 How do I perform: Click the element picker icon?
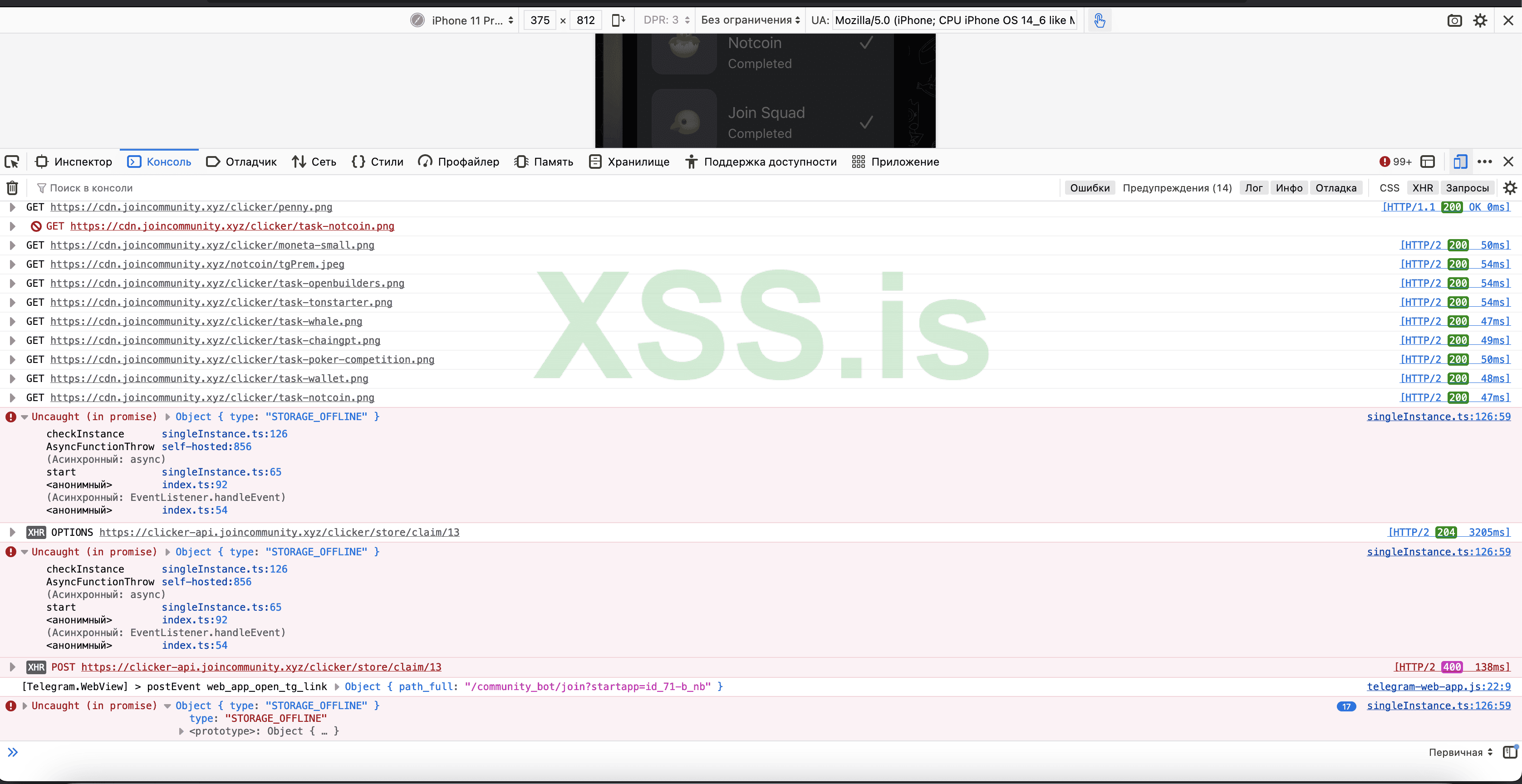tap(12, 162)
